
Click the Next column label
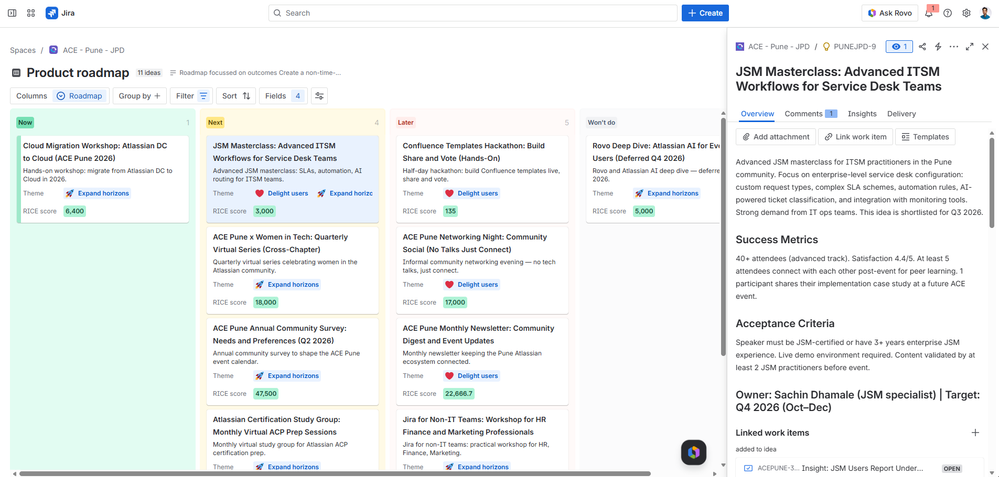click(215, 122)
